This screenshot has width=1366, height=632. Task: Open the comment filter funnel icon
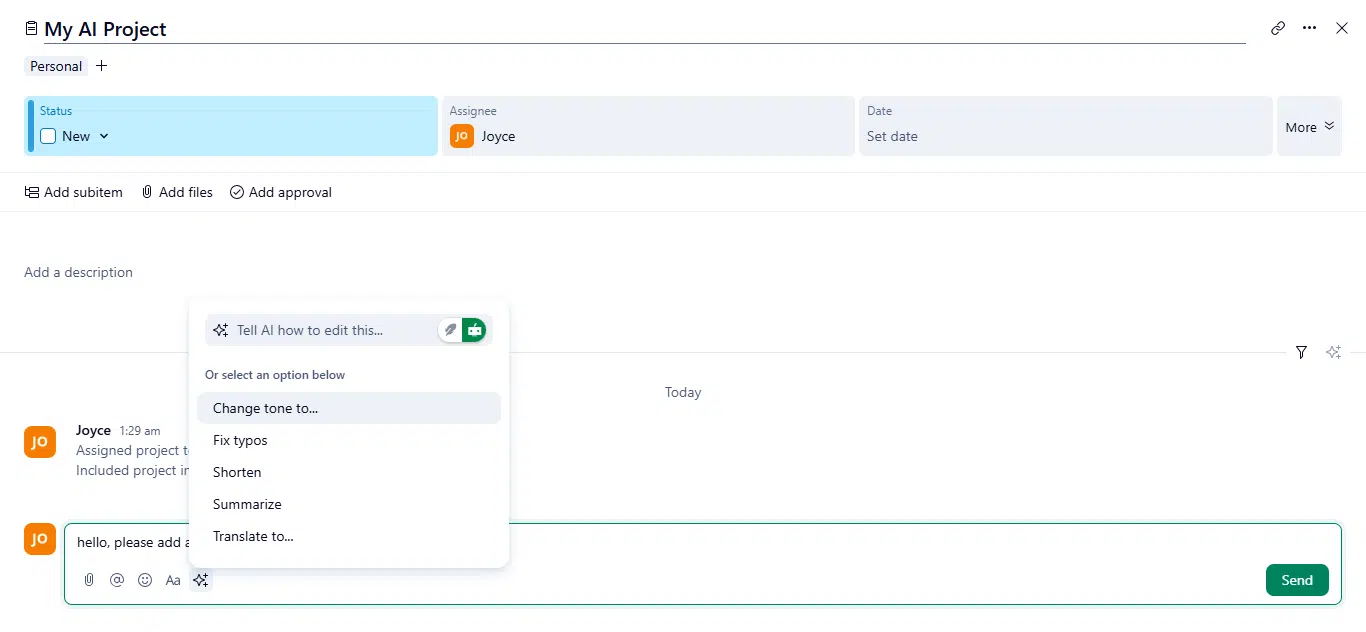coord(1301,352)
